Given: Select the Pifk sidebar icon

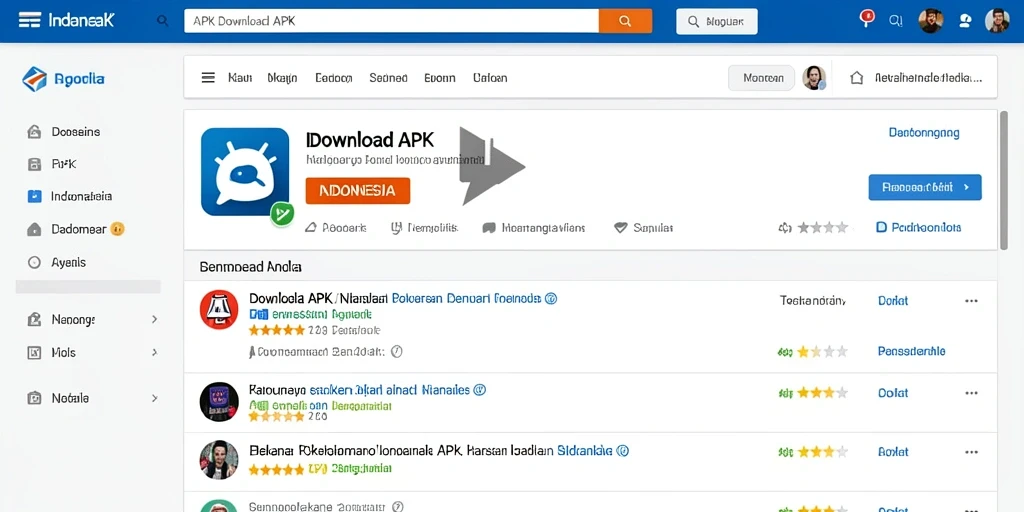Looking at the screenshot, I should 35,164.
